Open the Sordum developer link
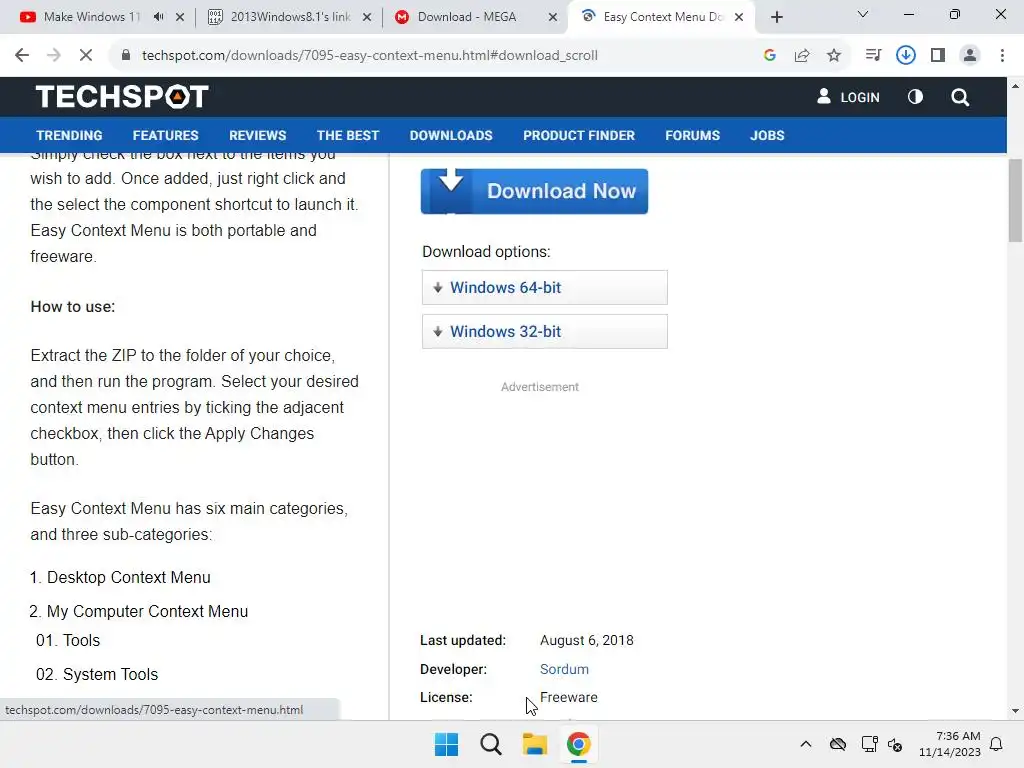Screen dimensions: 1024x768 (x=564, y=669)
